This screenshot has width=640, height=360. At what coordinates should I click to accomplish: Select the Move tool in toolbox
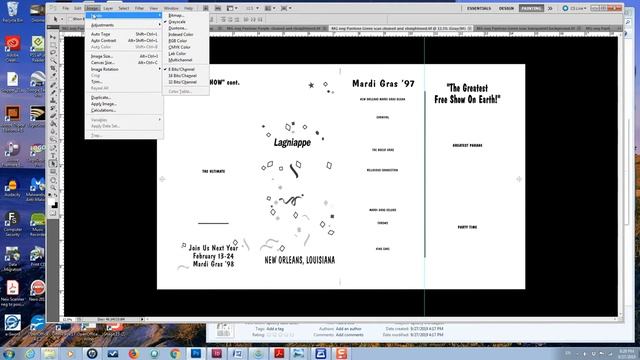(53, 37)
